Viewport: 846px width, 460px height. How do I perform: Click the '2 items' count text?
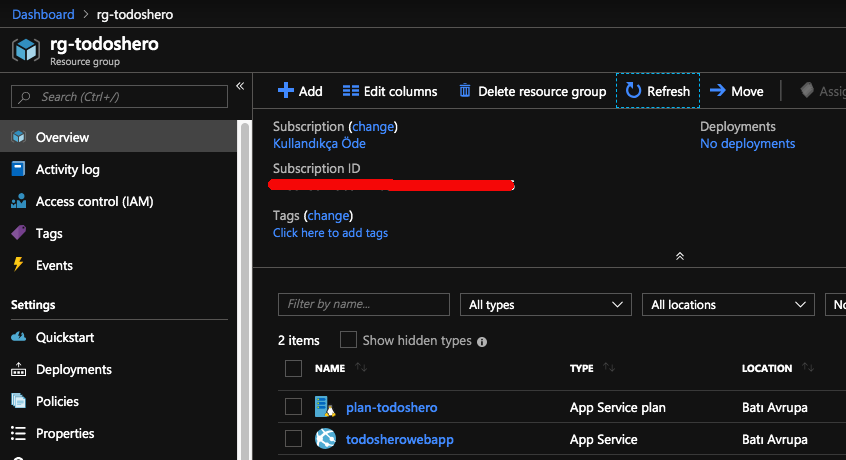pyautogui.click(x=298, y=340)
